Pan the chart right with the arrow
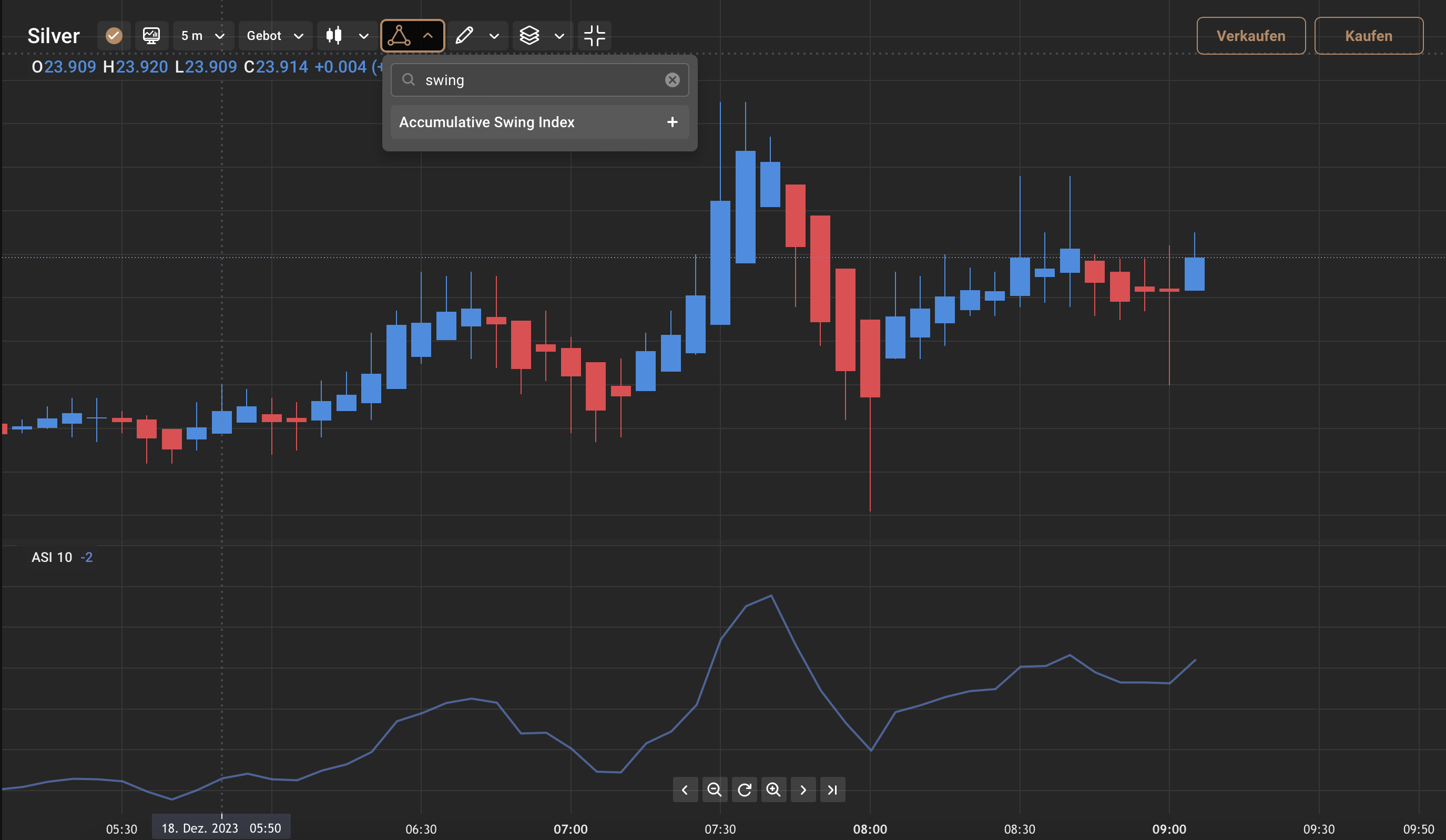This screenshot has height=840, width=1446. click(x=803, y=790)
